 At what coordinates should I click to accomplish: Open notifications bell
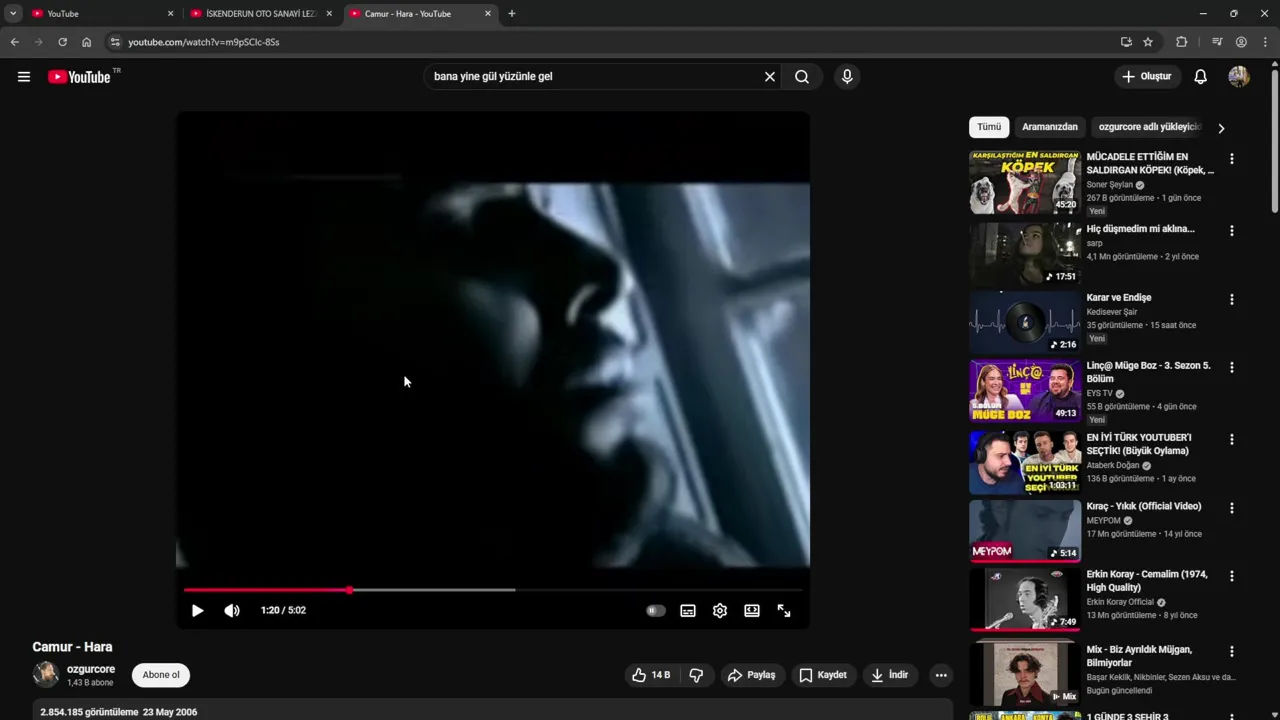tap(1200, 76)
